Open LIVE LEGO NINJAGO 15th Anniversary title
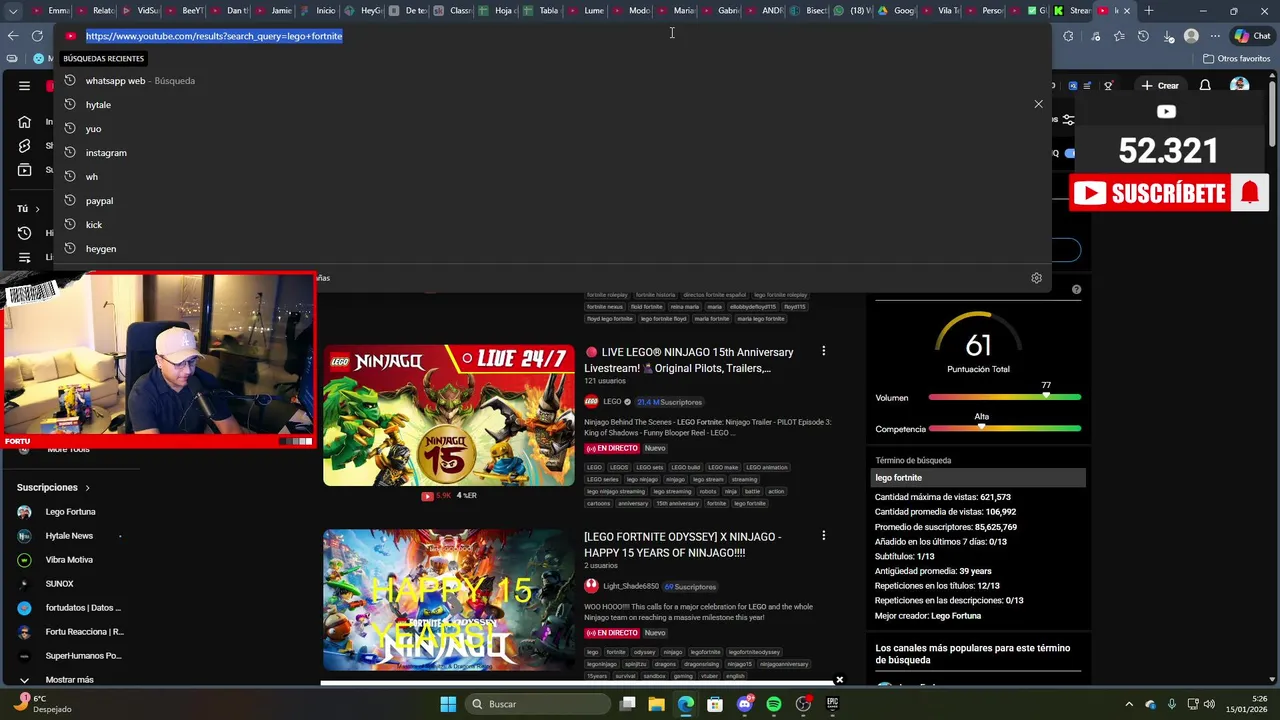The image size is (1280, 720). coord(689,360)
